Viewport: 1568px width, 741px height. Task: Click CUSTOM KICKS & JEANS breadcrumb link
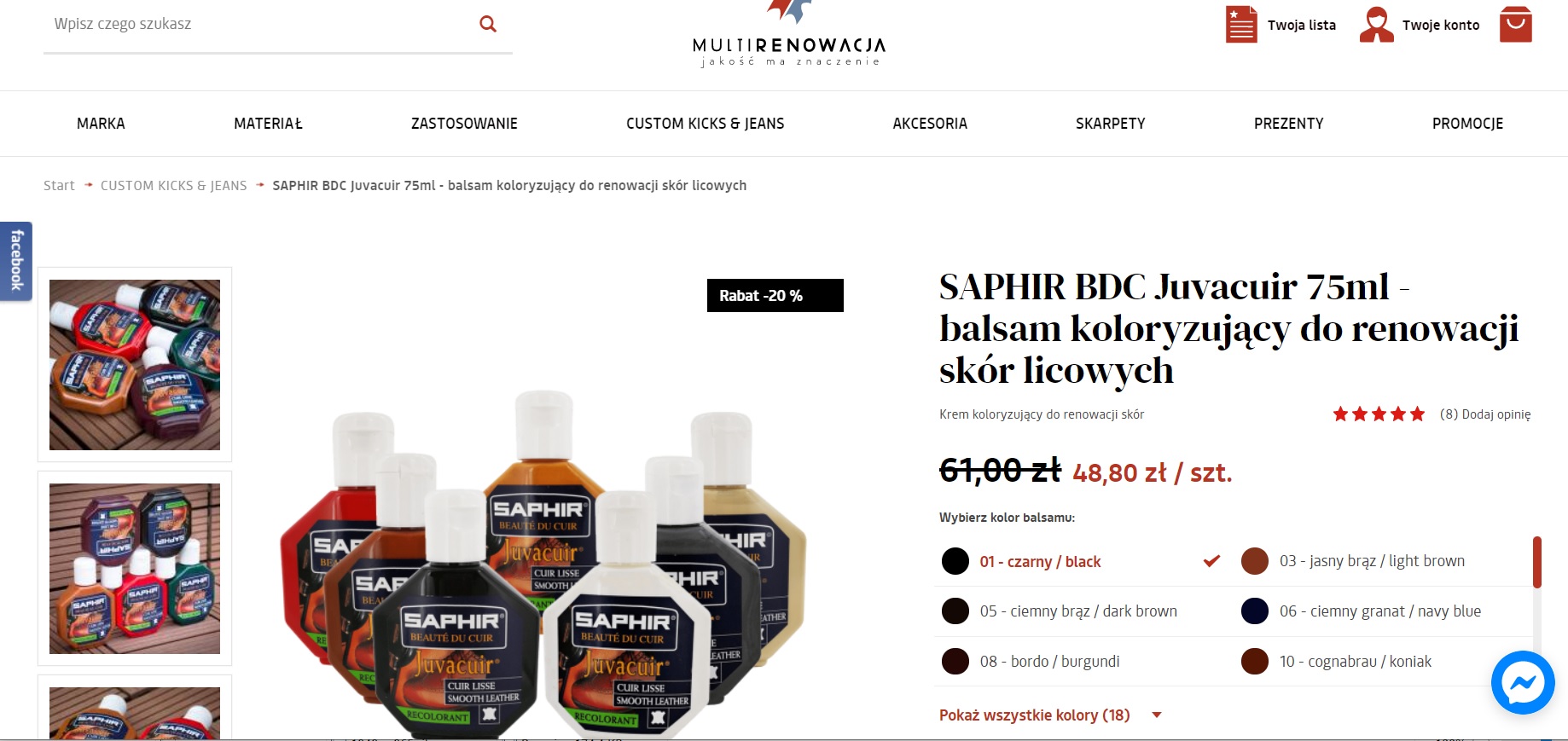174,186
